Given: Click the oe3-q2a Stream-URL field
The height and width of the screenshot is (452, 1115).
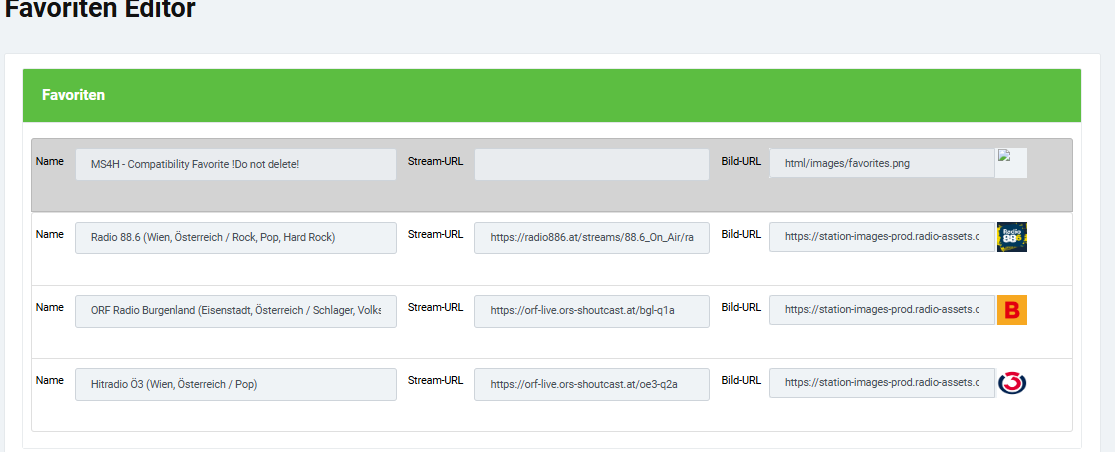Looking at the screenshot, I should pyautogui.click(x=592, y=384).
